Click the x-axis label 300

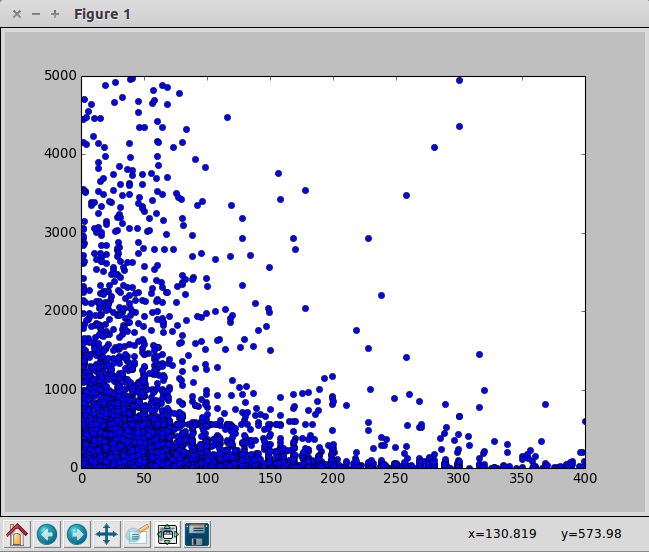tap(459, 479)
